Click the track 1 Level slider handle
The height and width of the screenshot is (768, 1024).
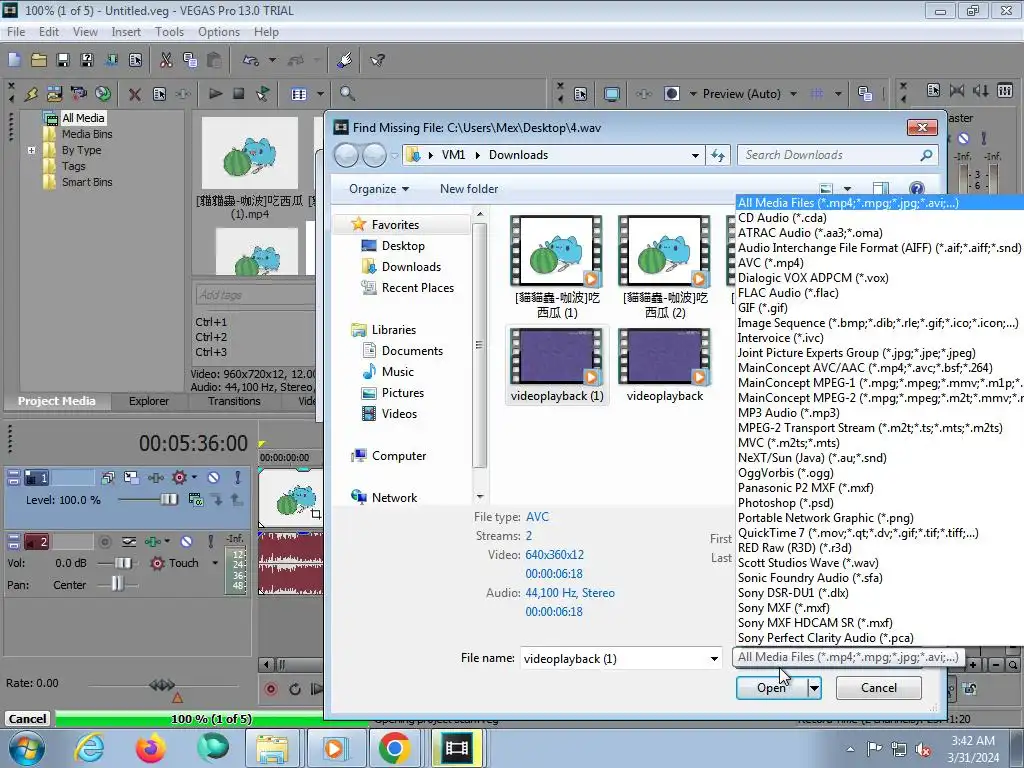pyautogui.click(x=169, y=500)
